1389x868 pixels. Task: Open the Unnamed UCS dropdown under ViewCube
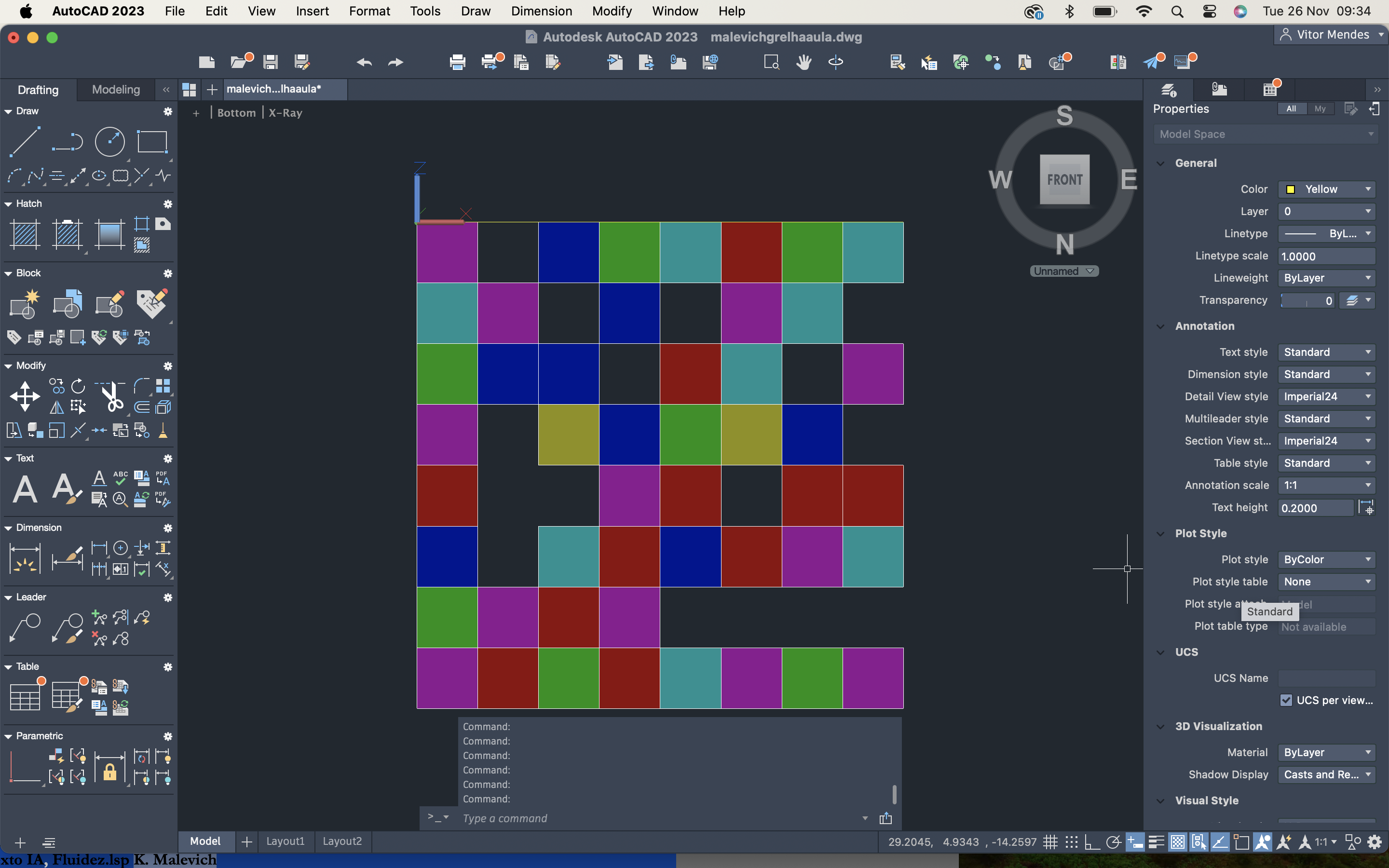click(1064, 271)
